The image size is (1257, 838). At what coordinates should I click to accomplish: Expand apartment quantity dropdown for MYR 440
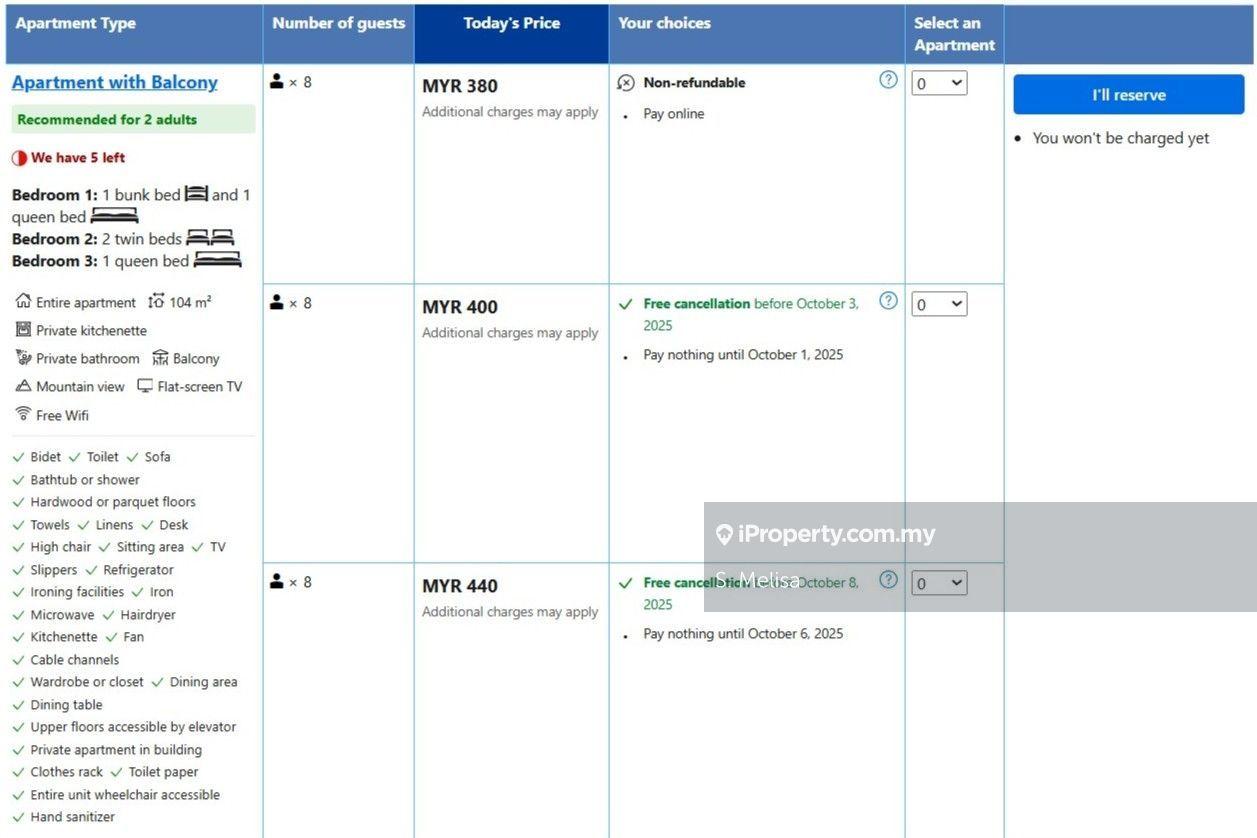pyautogui.click(x=939, y=583)
